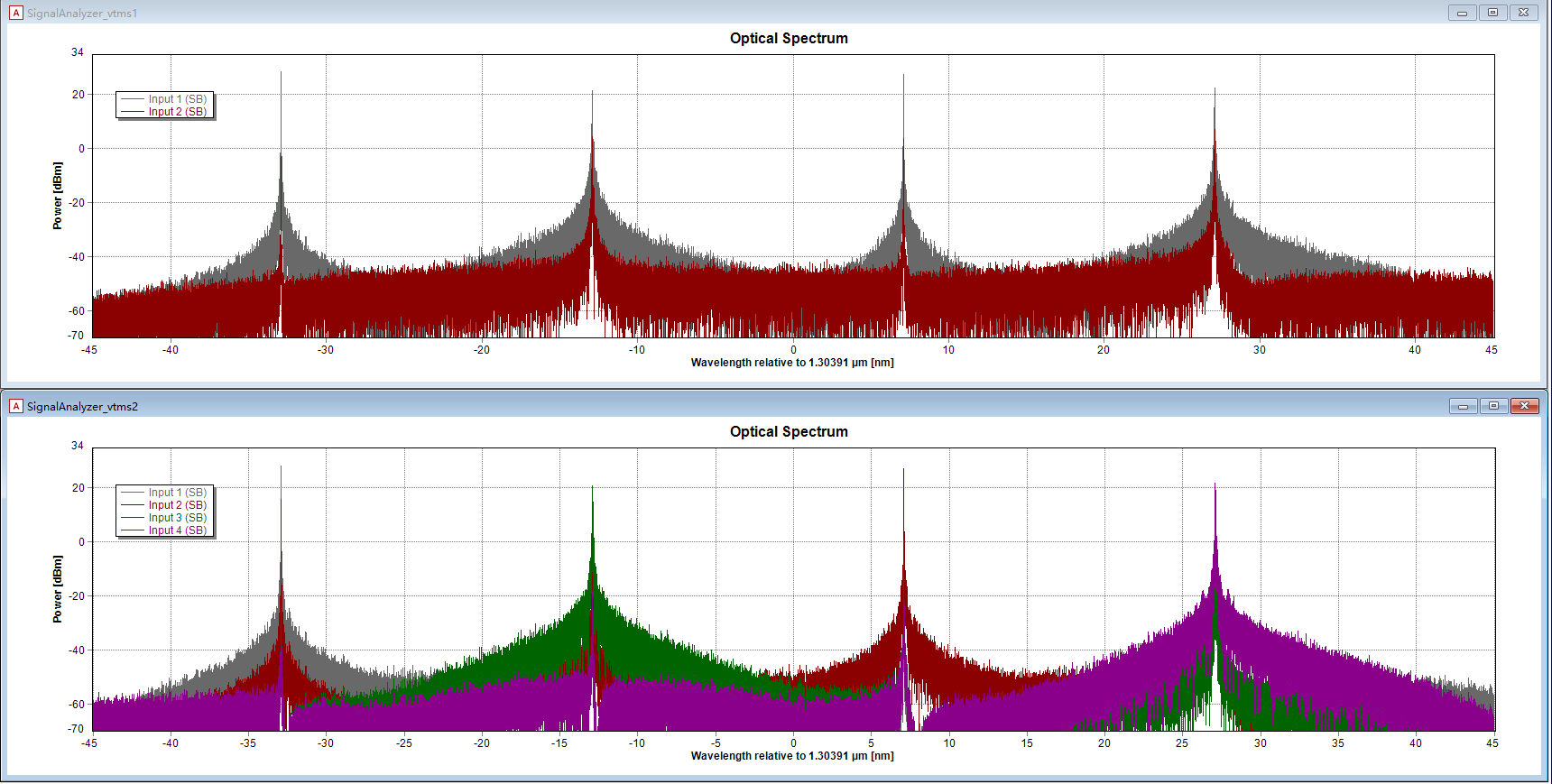Click the SignalAnalyzer_vtms1 window app icon
1552x784 pixels.
[15, 13]
